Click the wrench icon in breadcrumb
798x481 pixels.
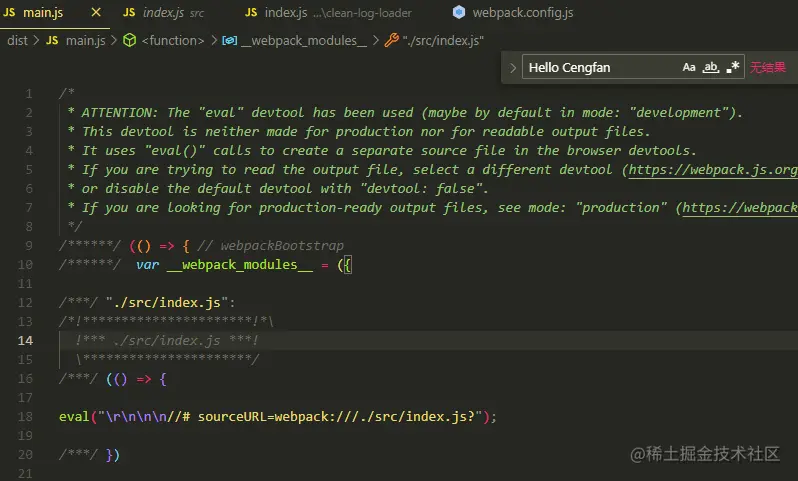point(391,40)
